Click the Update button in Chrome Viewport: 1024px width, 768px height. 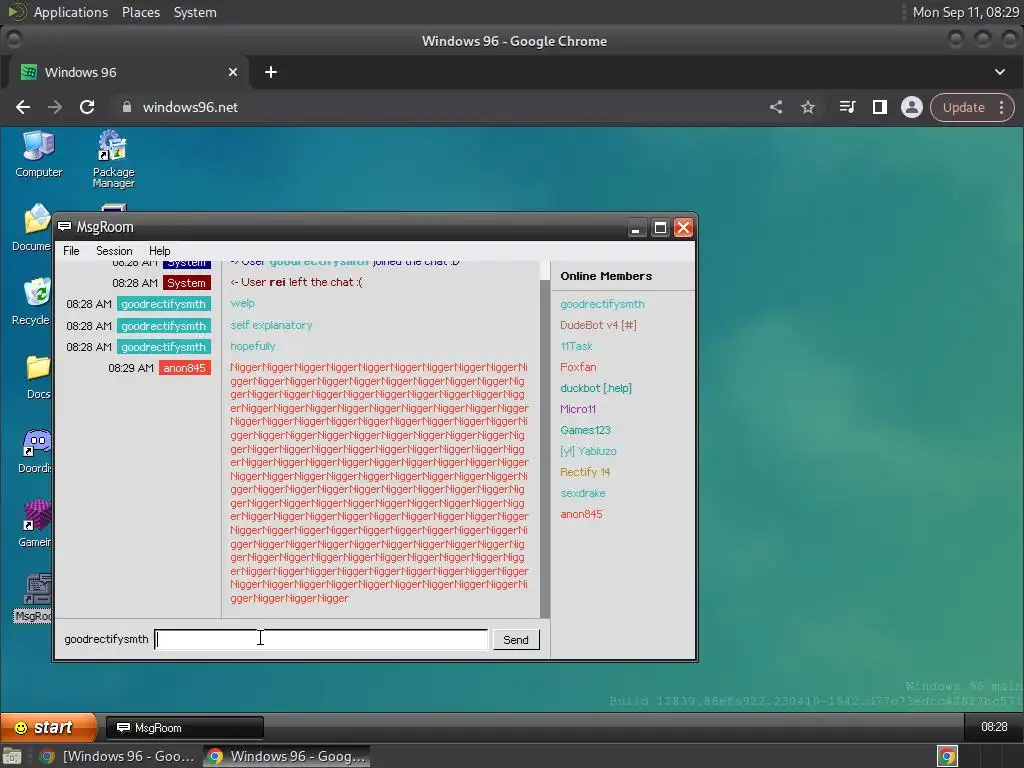tap(963, 107)
